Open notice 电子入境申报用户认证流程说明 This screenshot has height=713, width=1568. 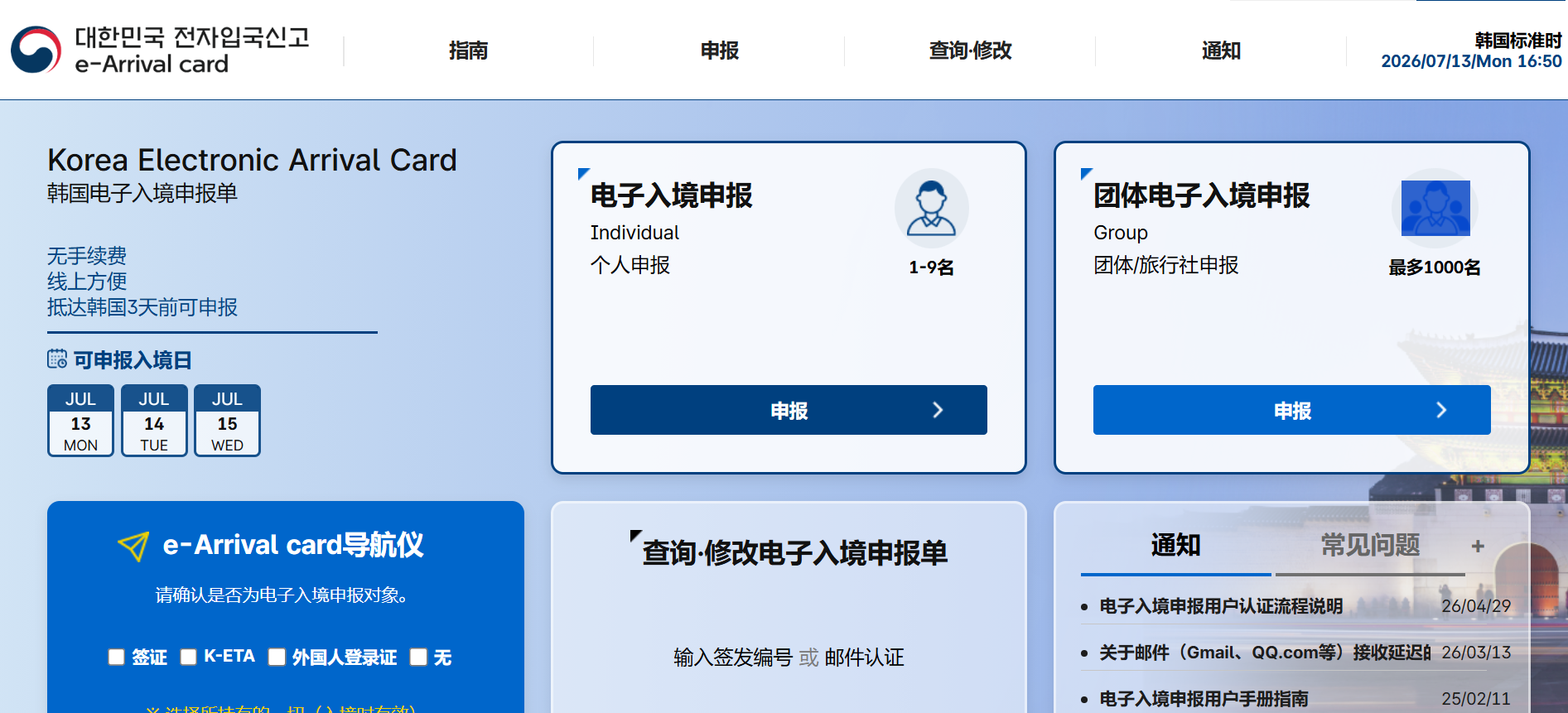pyautogui.click(x=1221, y=606)
